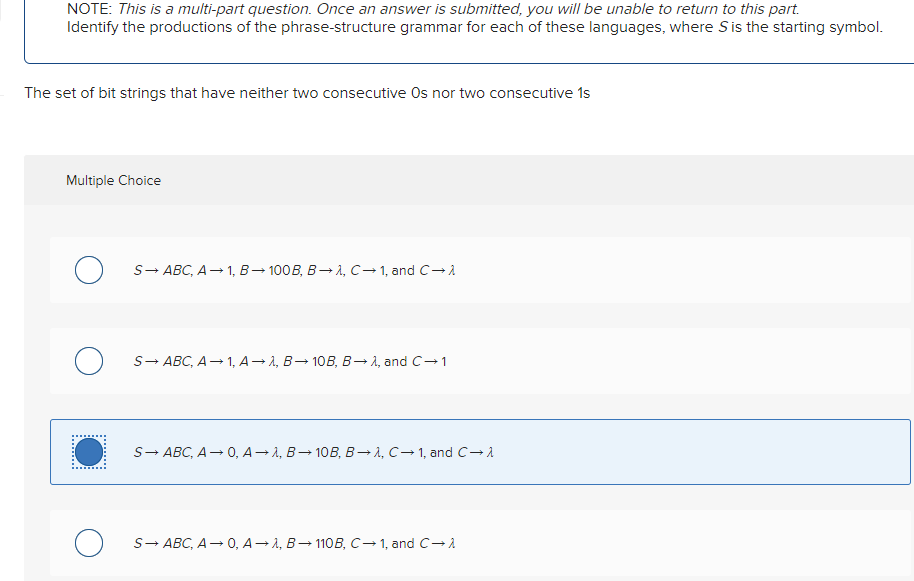Click the answer row with B→10B and C→1
This screenshot has width=914, height=581.
pos(290,361)
